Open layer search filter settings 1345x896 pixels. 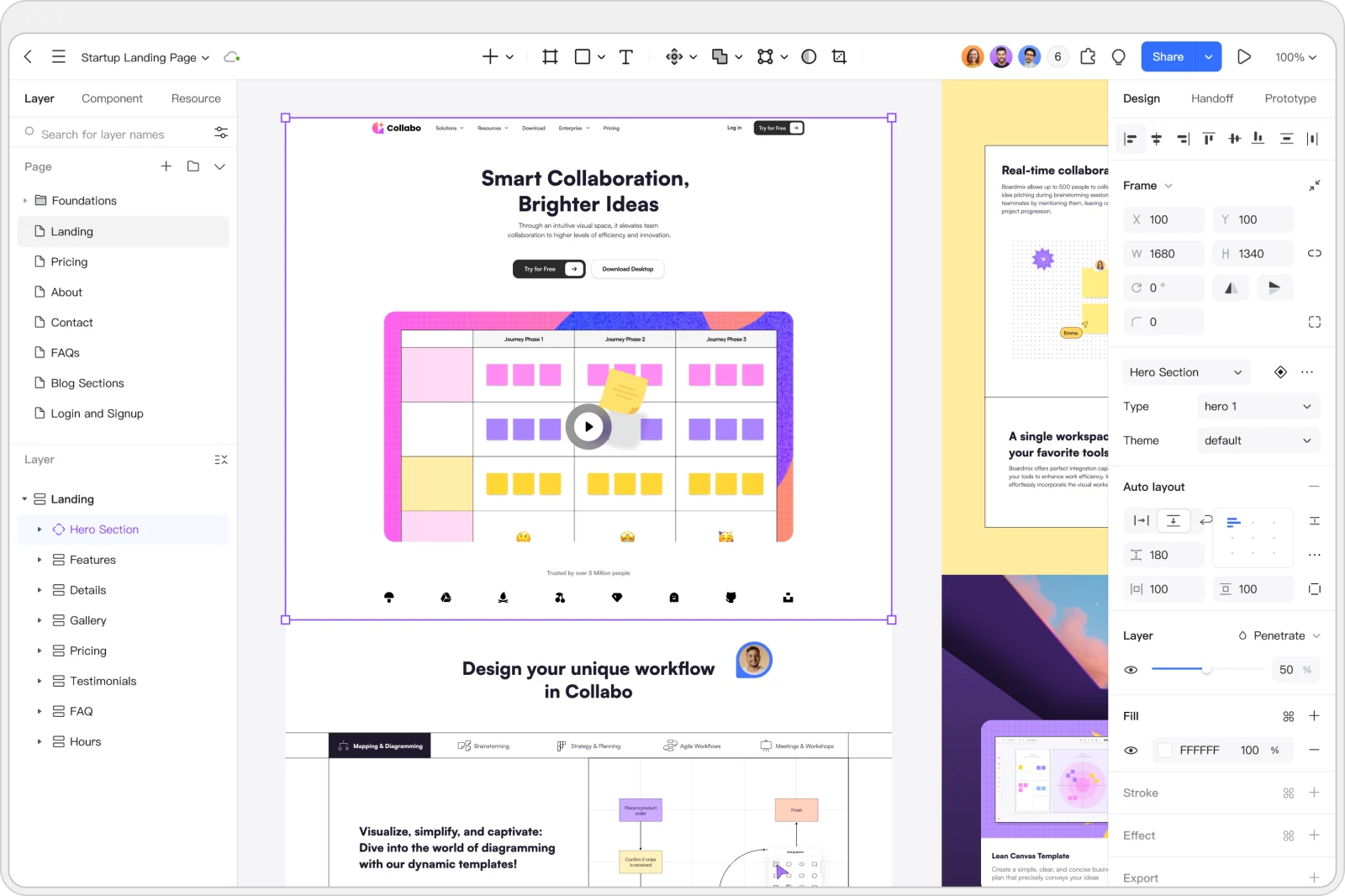coord(220,133)
